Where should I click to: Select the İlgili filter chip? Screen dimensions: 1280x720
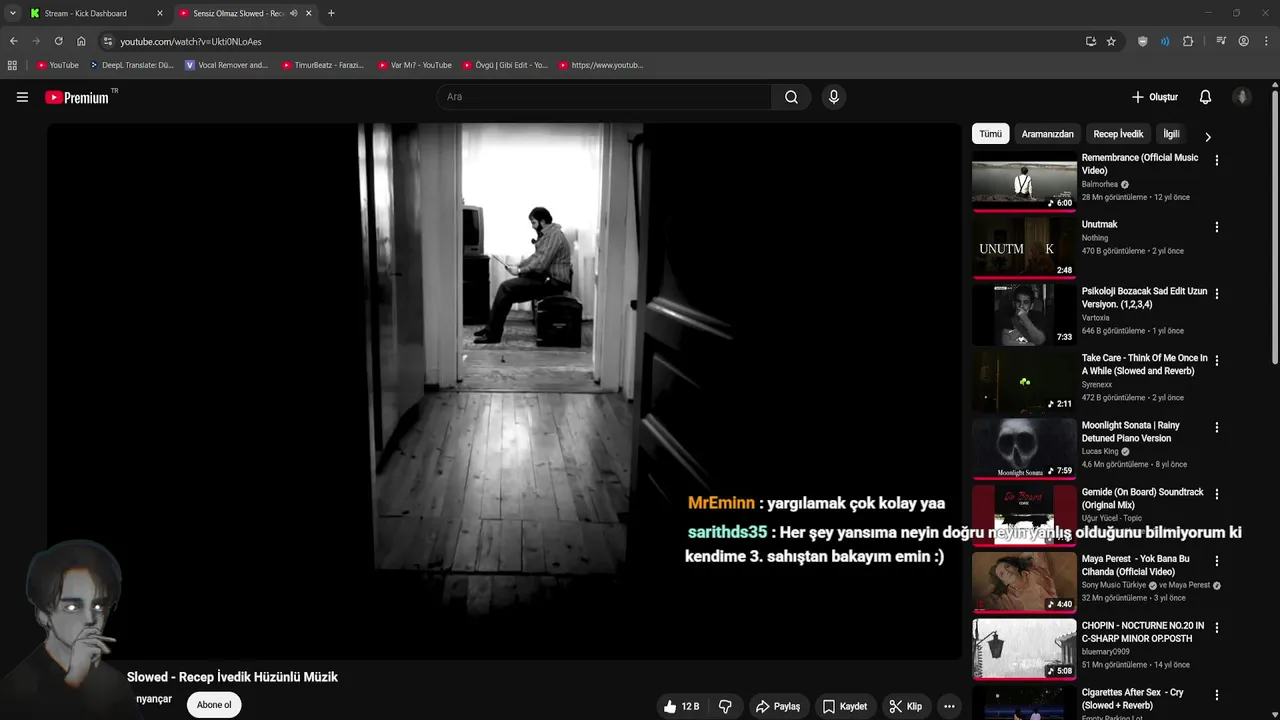[x=1171, y=134]
